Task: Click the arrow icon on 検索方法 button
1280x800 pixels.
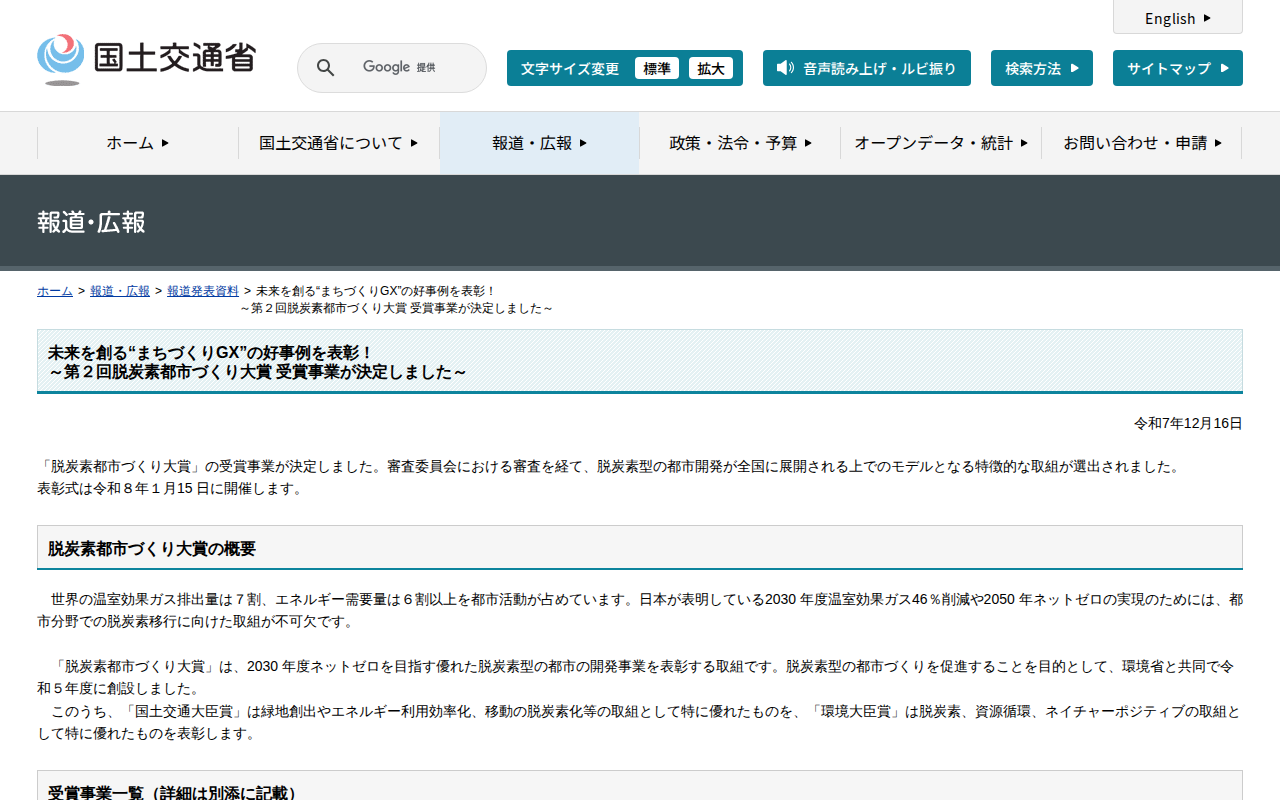Action: click(x=1074, y=68)
